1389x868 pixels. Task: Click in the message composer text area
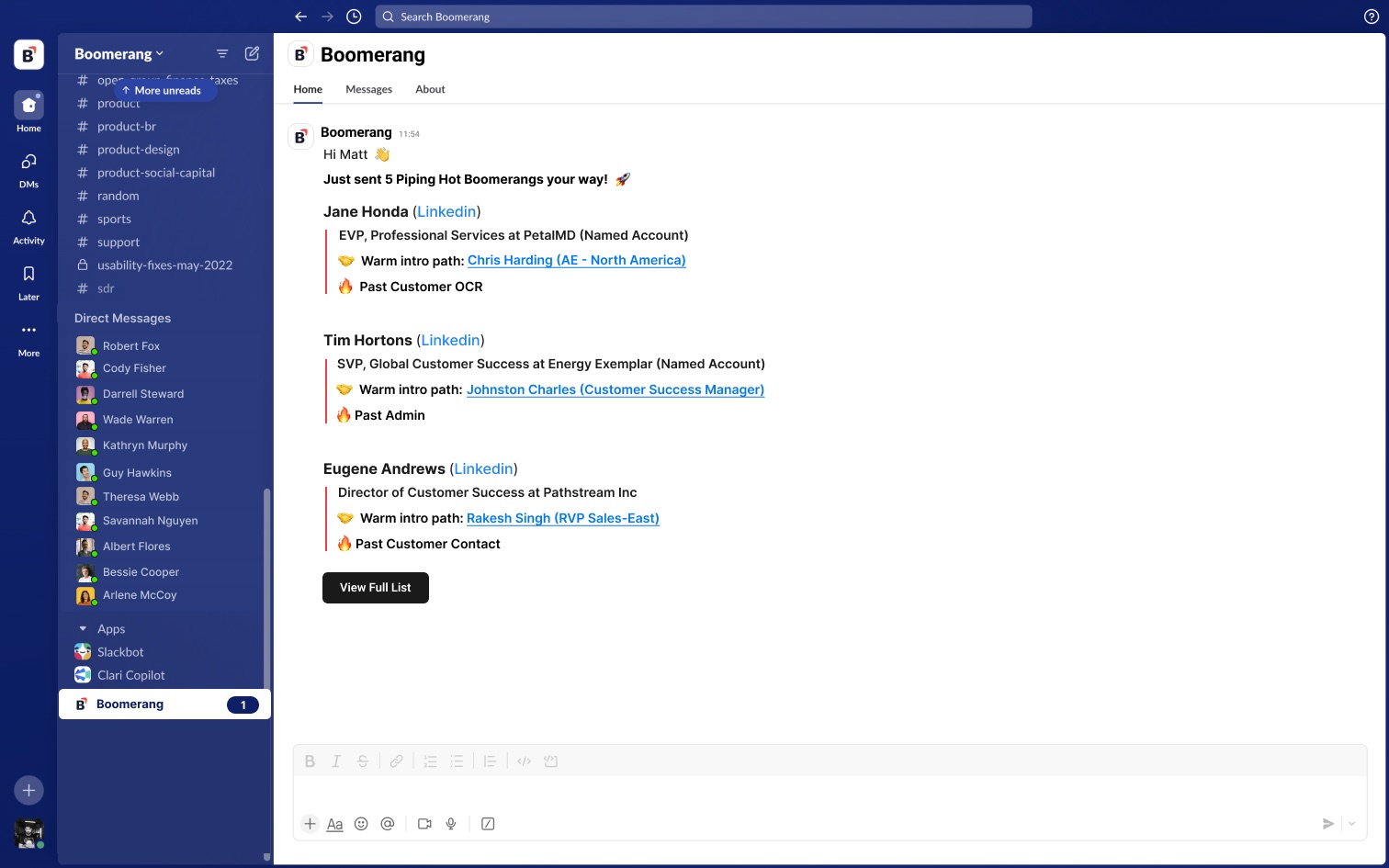tap(830, 793)
